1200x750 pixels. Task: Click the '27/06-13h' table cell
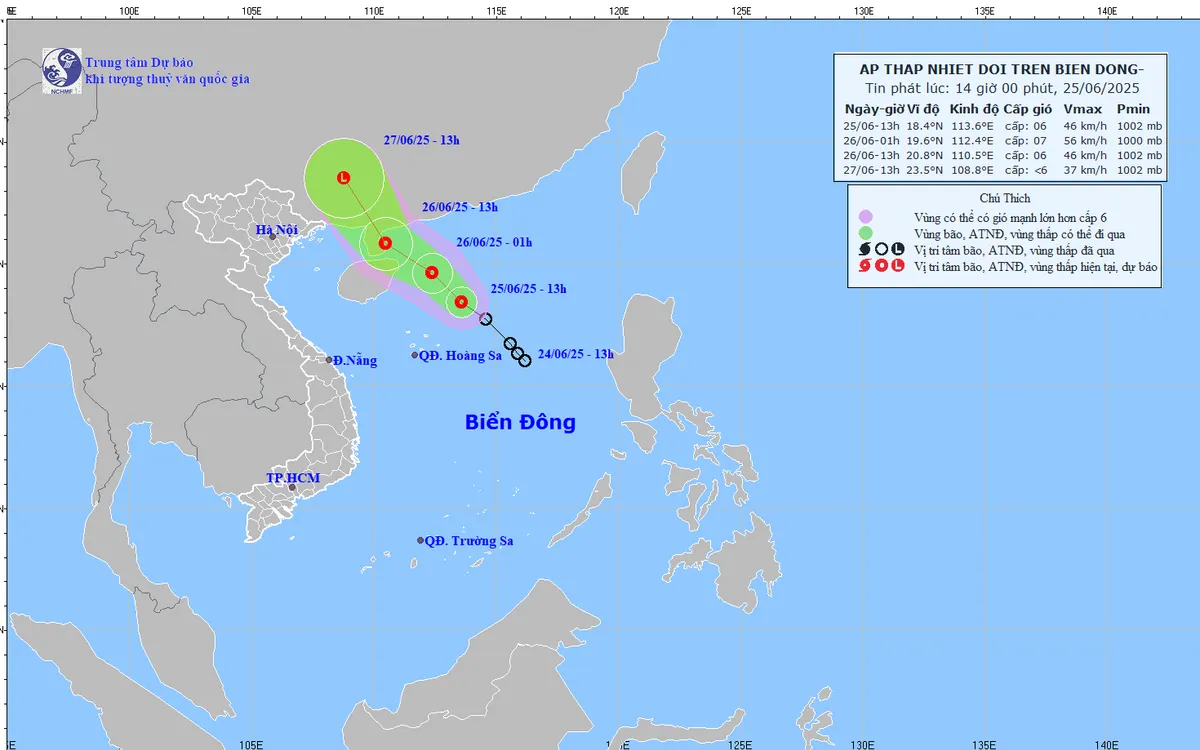coord(873,171)
